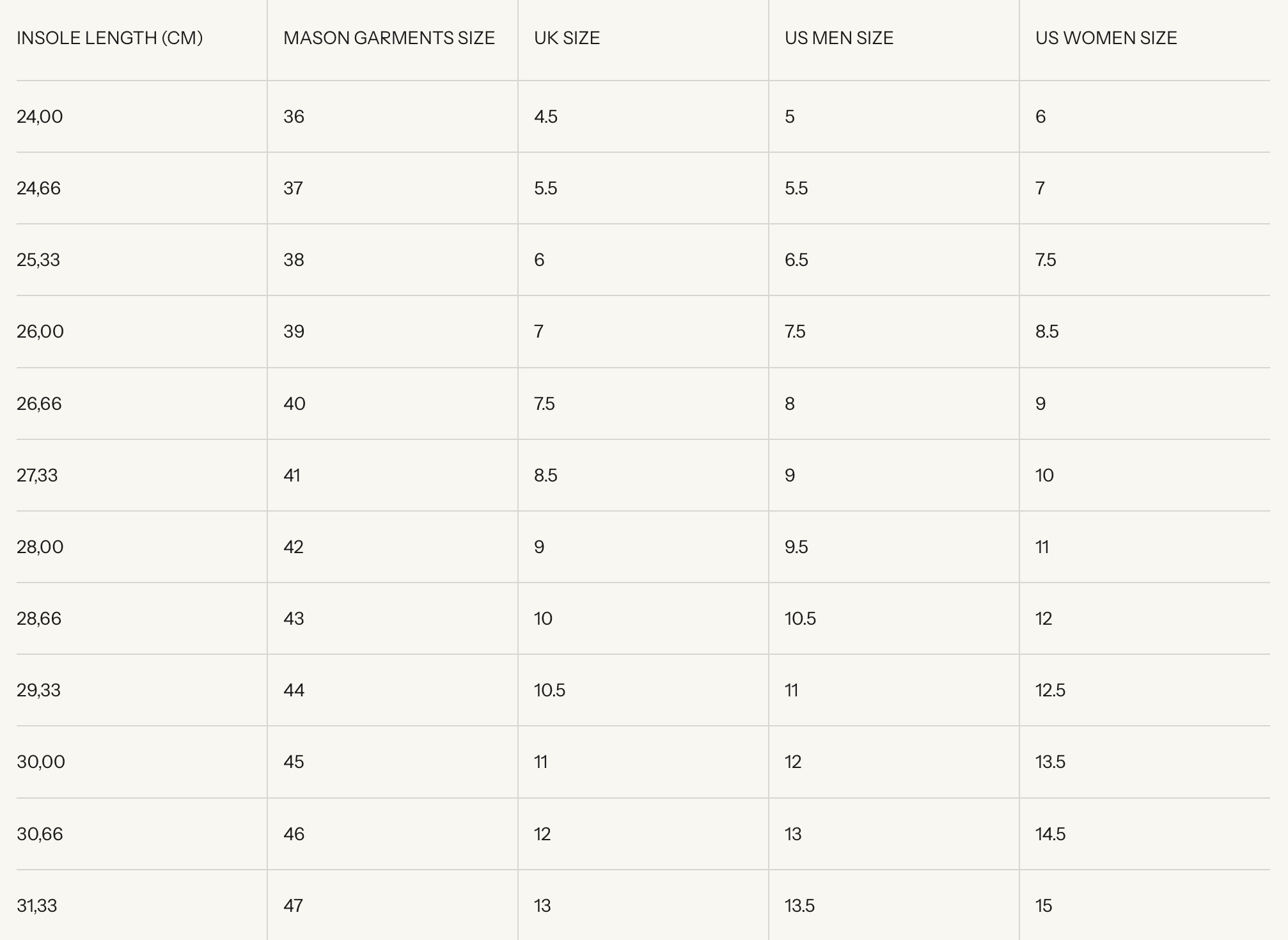
Task: Select US women size 14.5 cell
Action: 1050,834
